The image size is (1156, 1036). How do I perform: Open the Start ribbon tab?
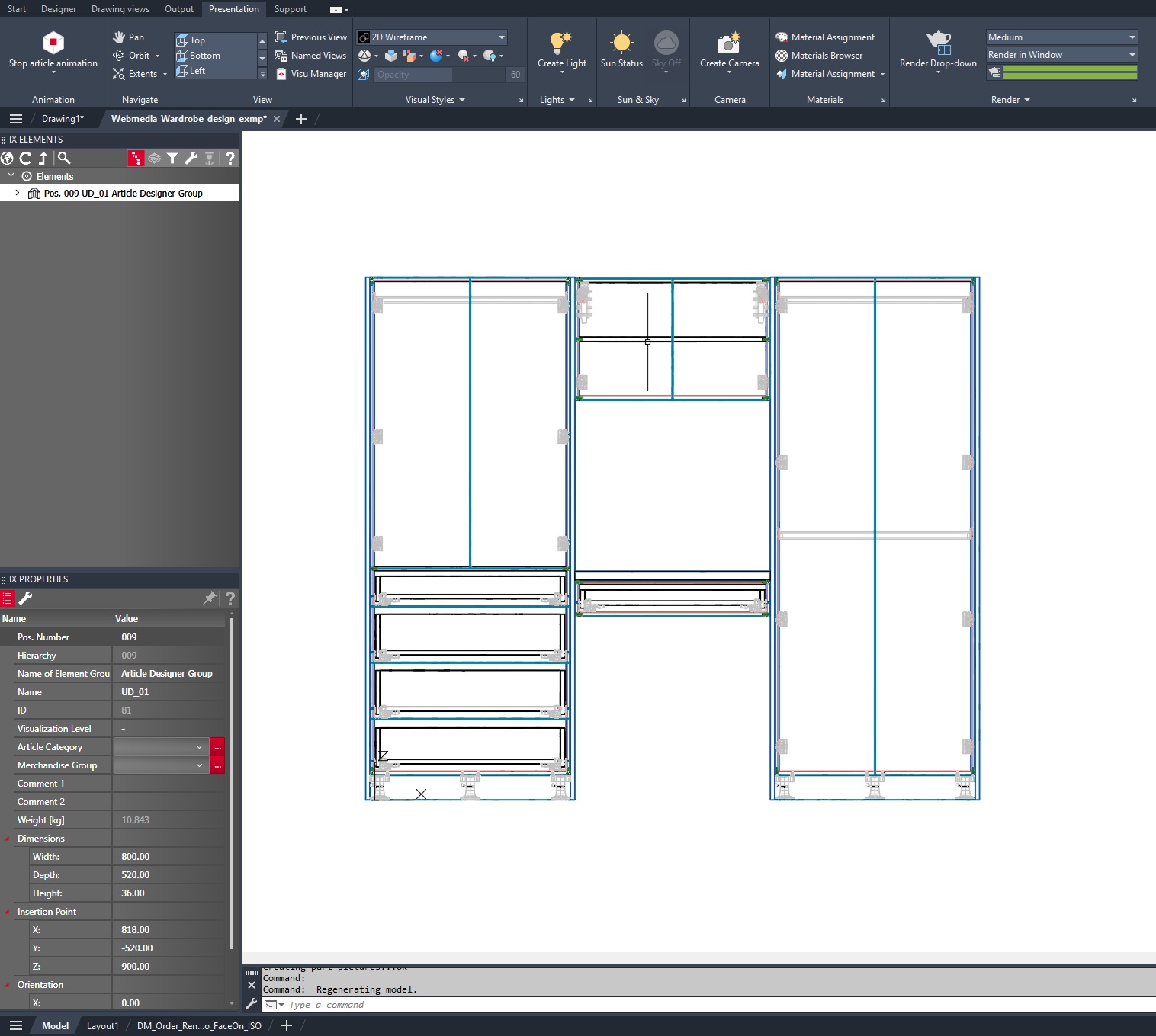click(17, 9)
